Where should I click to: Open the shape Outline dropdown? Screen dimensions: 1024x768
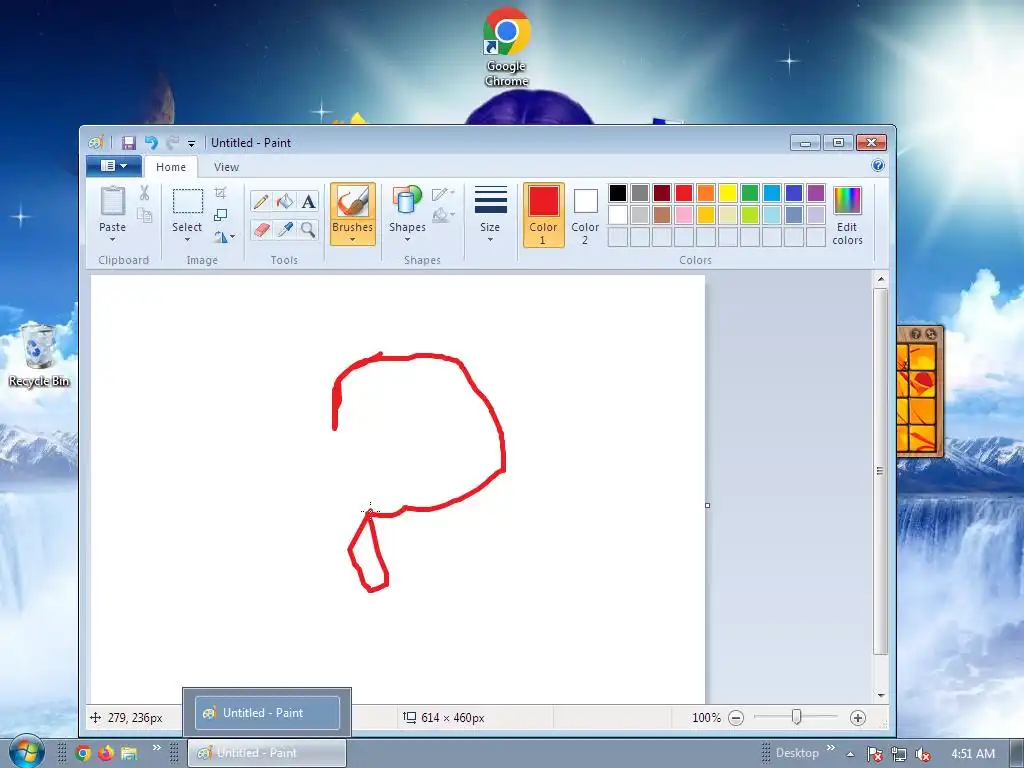click(x=443, y=193)
